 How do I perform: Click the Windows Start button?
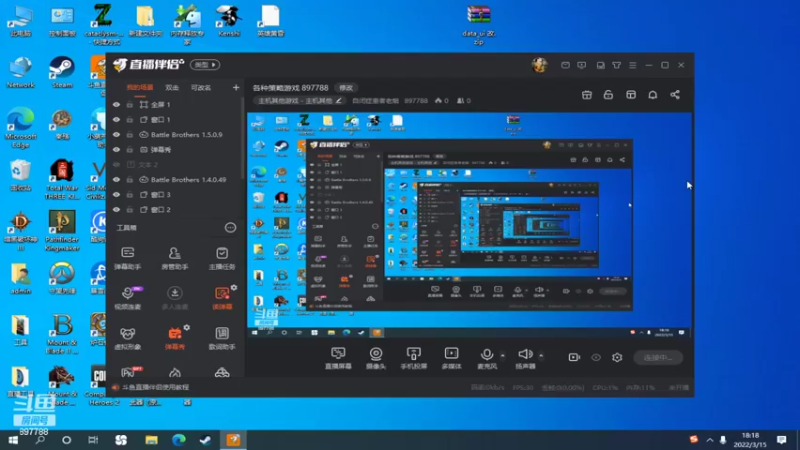tap(13, 440)
